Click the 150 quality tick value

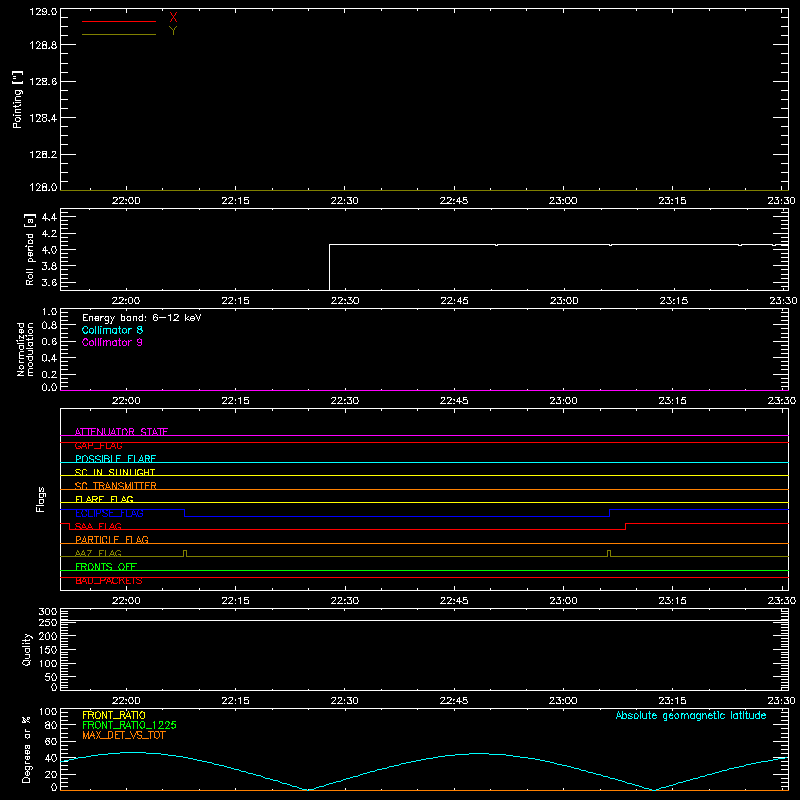(x=47, y=650)
